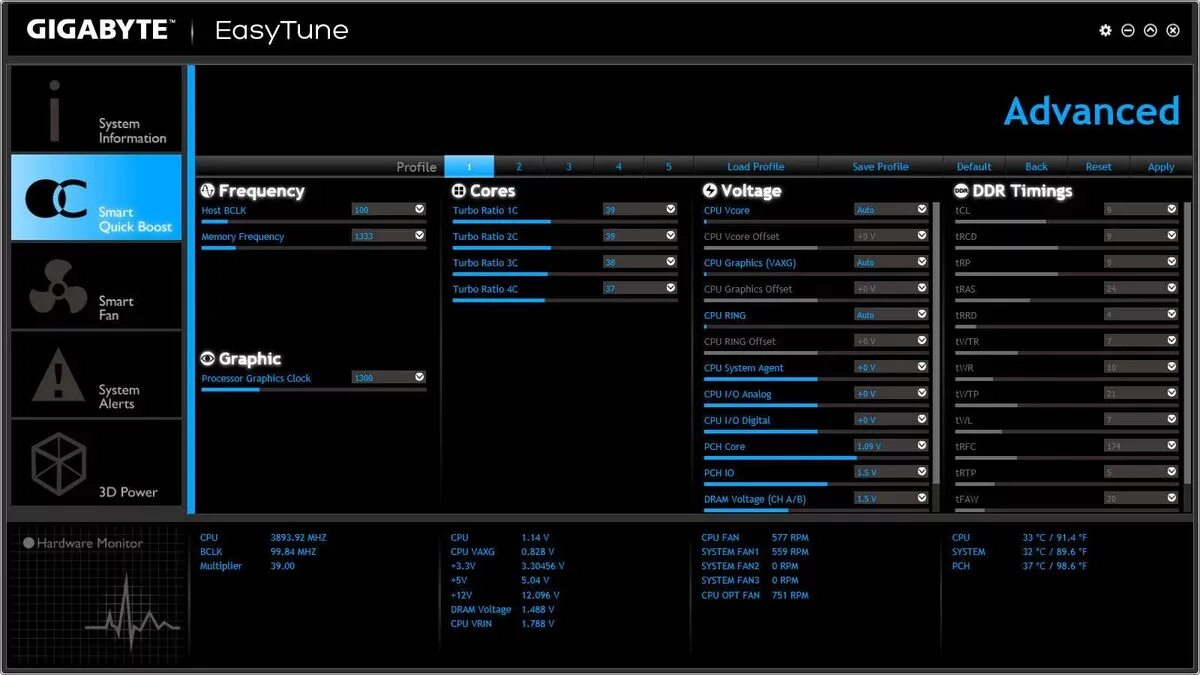Open the tCL timing dropdown
Image resolution: width=1200 pixels, height=675 pixels.
pyautogui.click(x=1142, y=210)
